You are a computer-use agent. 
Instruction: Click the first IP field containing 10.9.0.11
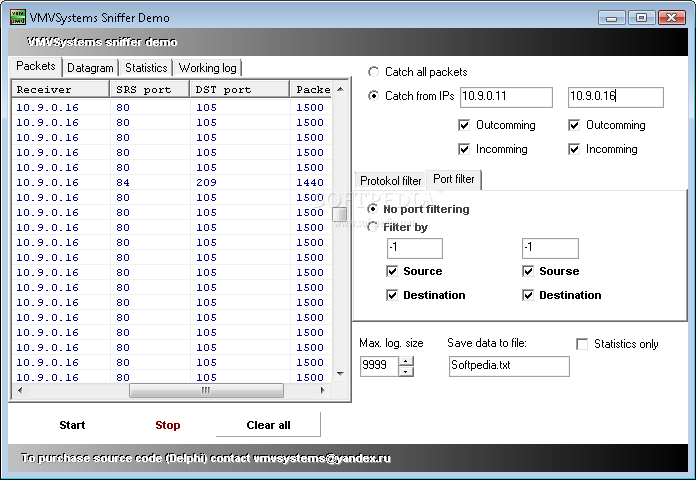pyautogui.click(x=506, y=97)
